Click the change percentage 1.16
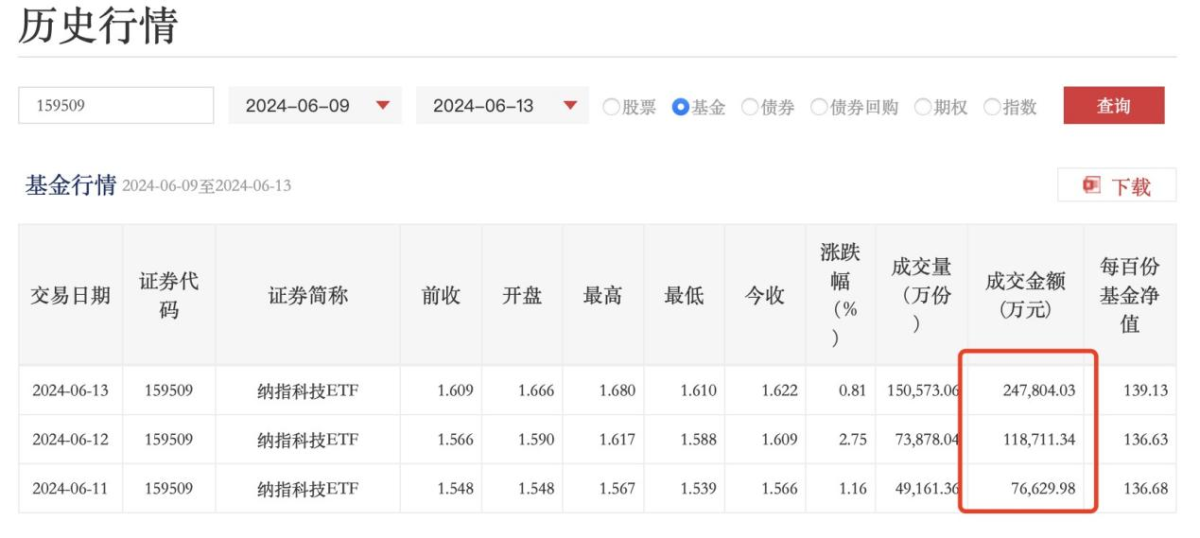 (852, 489)
